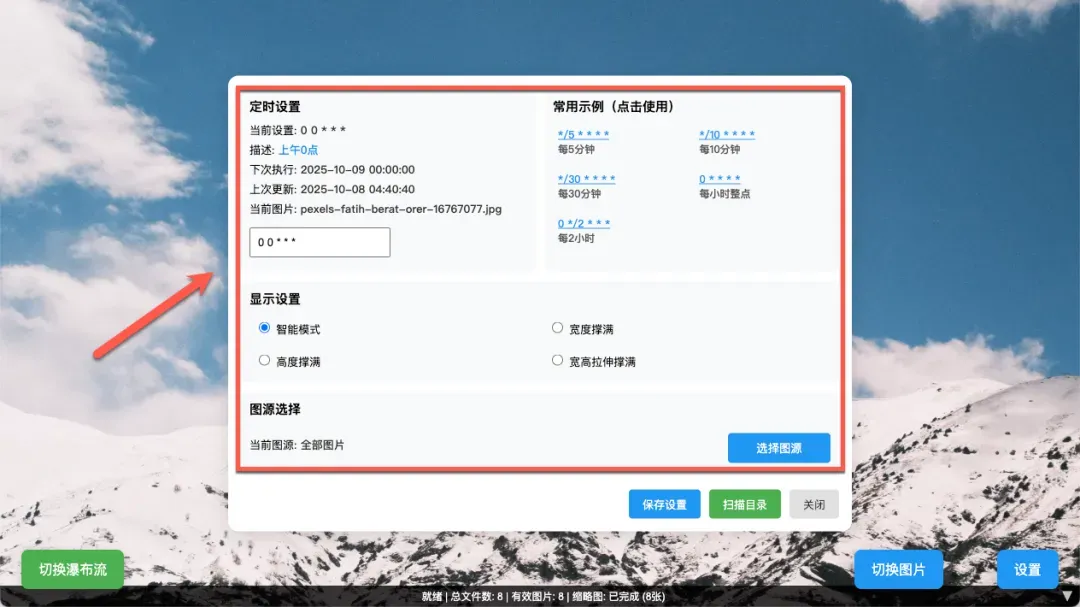This screenshot has width=1080, height=607.
Task: Choose the 高度撑满 radio option
Action: point(265,360)
